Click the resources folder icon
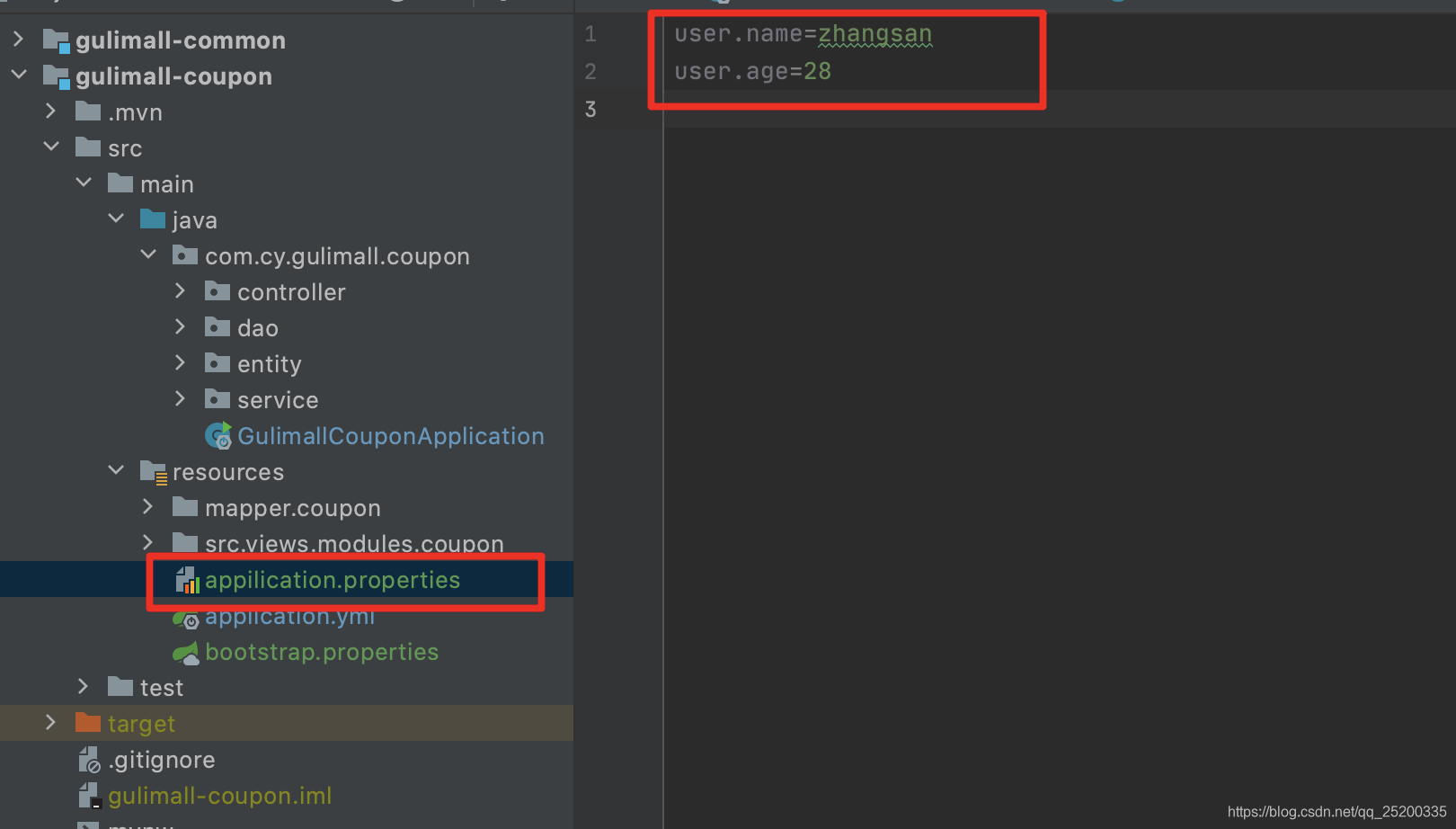The height and width of the screenshot is (829, 1456). [x=154, y=472]
